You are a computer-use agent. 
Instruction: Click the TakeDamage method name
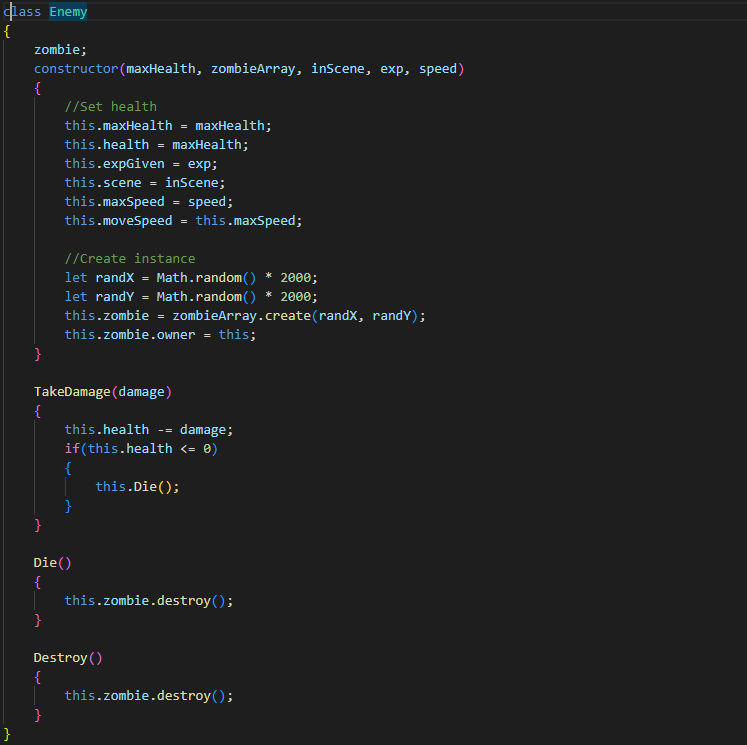(x=72, y=392)
